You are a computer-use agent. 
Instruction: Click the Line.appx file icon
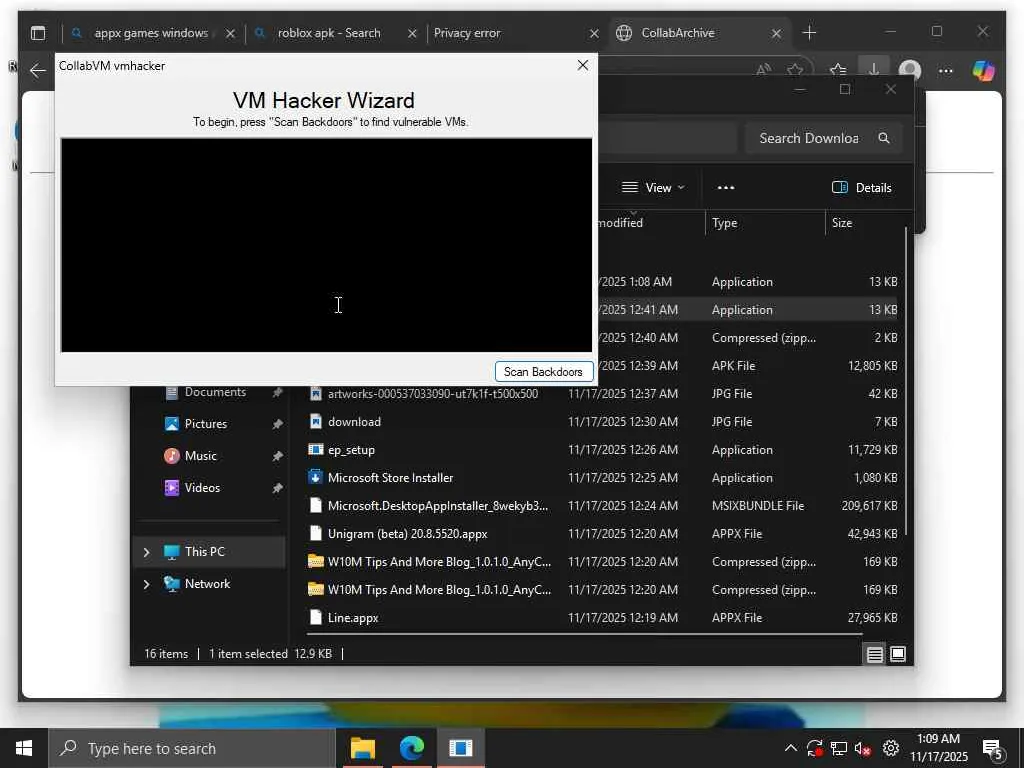[315, 617]
